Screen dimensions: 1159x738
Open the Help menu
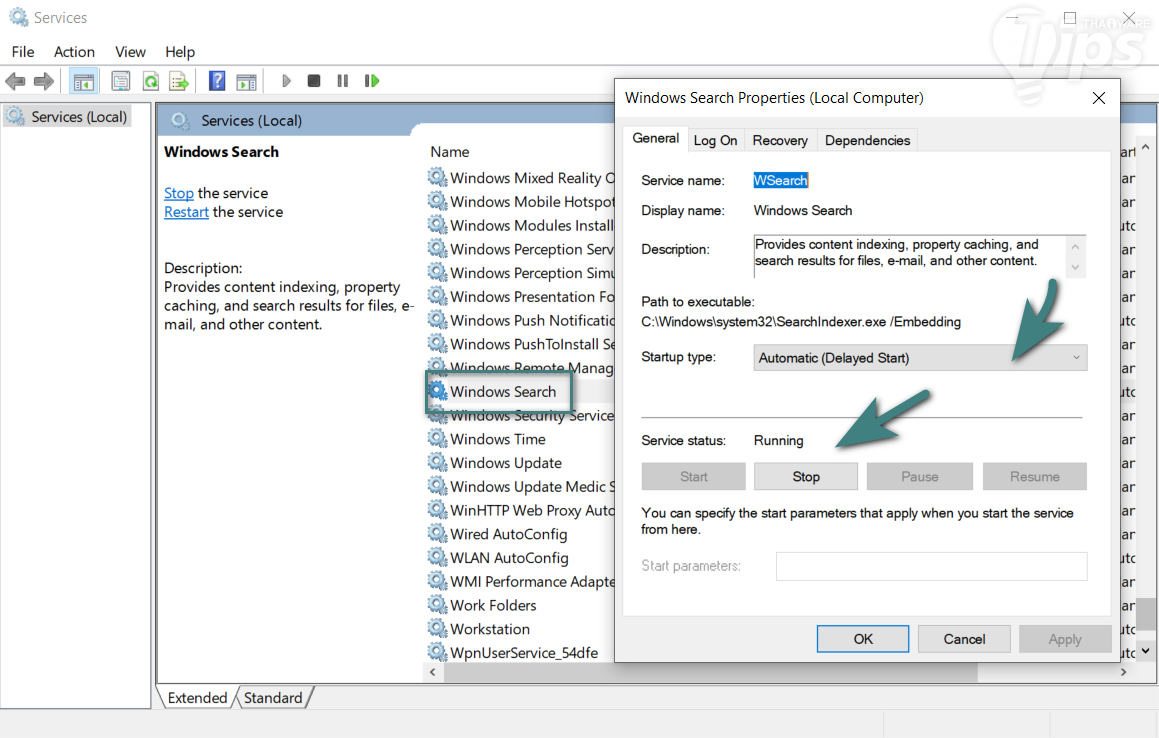180,52
